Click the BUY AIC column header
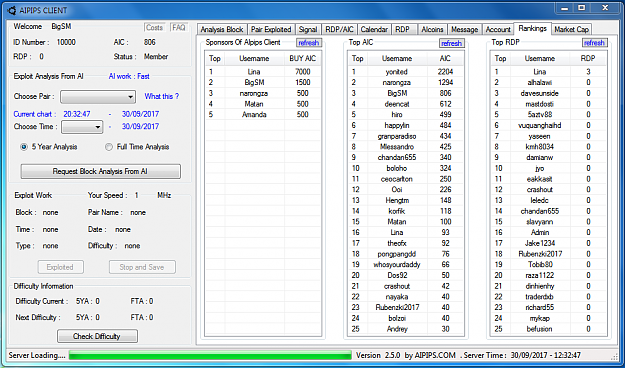 302,59
